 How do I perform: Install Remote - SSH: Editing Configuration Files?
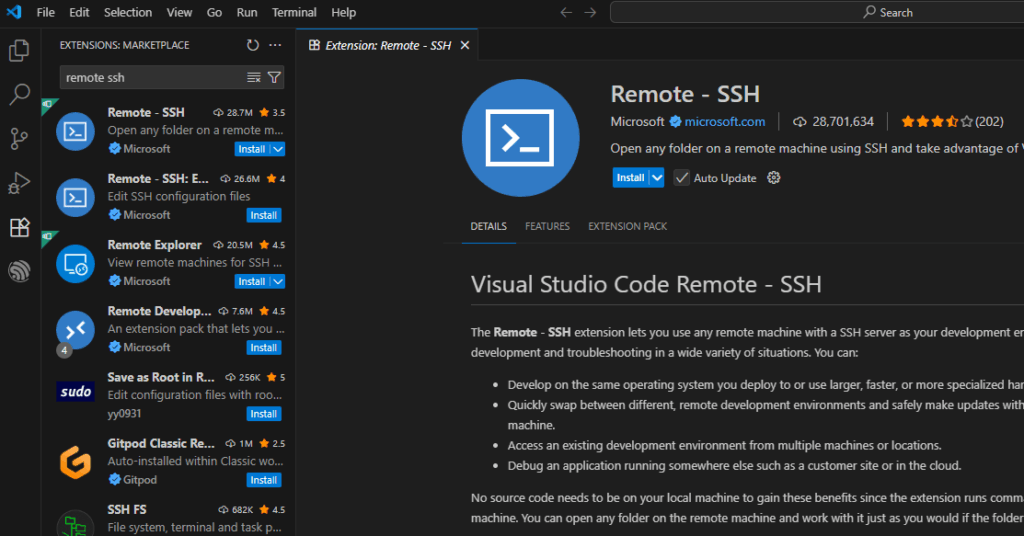tap(264, 215)
